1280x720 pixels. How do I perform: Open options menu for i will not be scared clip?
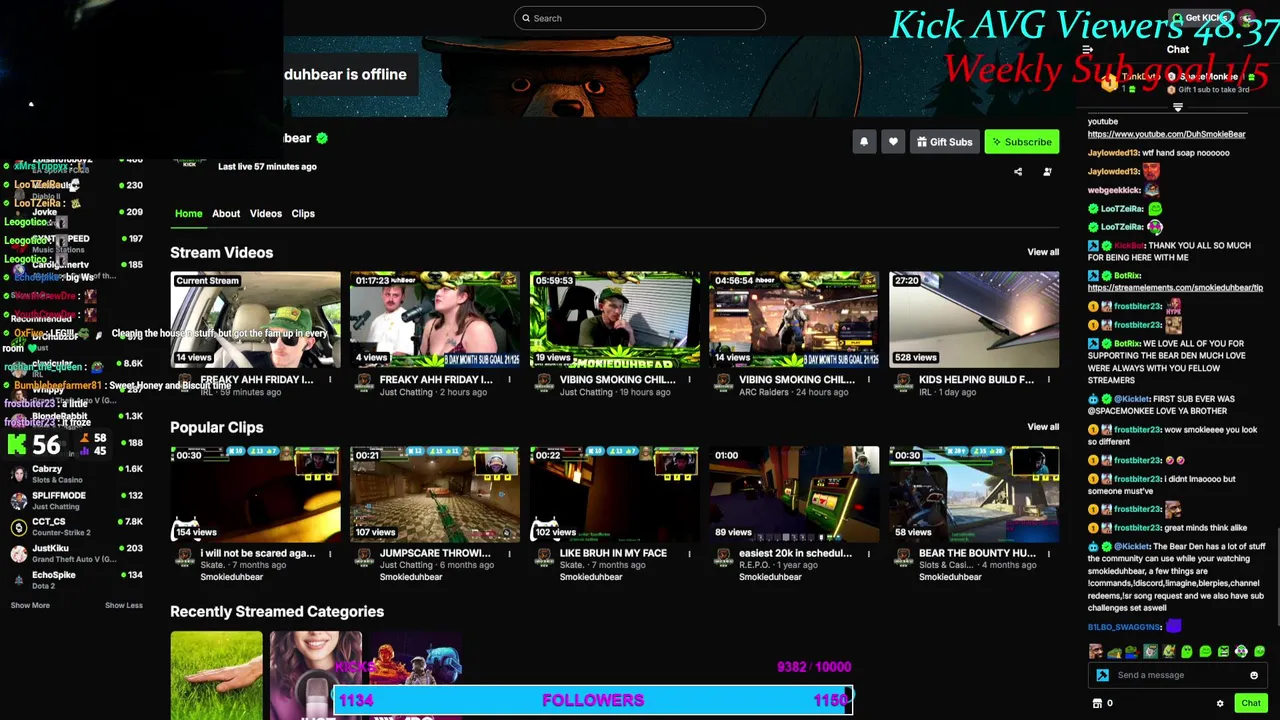pyautogui.click(x=330, y=553)
